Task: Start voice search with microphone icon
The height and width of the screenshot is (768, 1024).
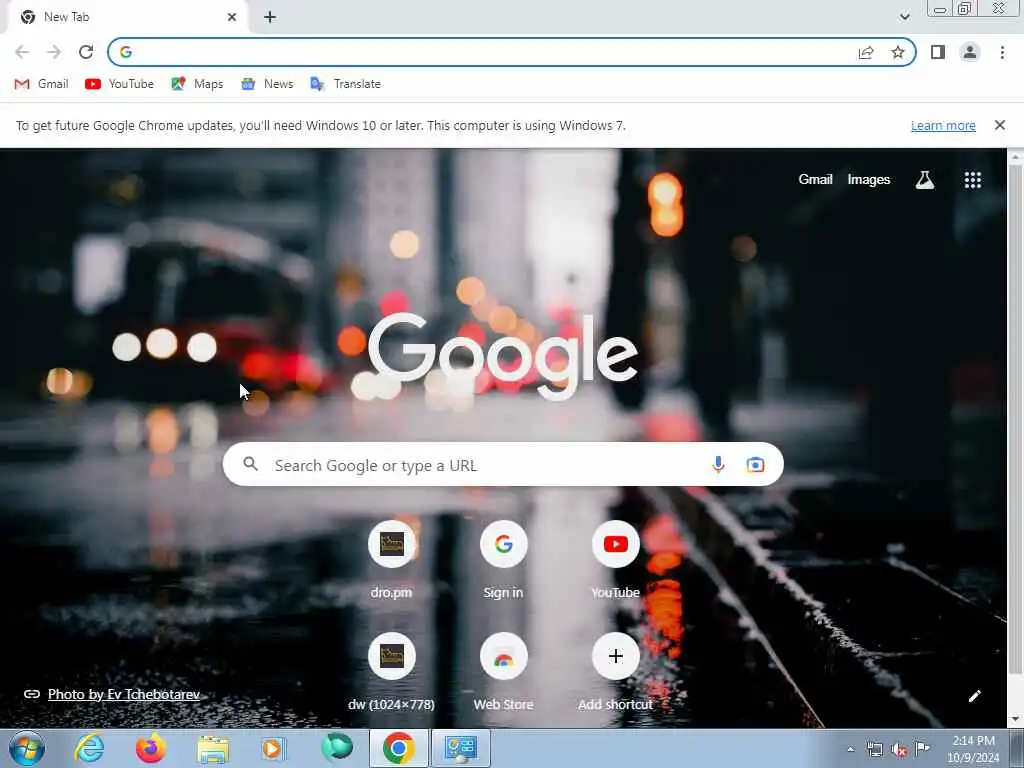Action: [x=718, y=464]
